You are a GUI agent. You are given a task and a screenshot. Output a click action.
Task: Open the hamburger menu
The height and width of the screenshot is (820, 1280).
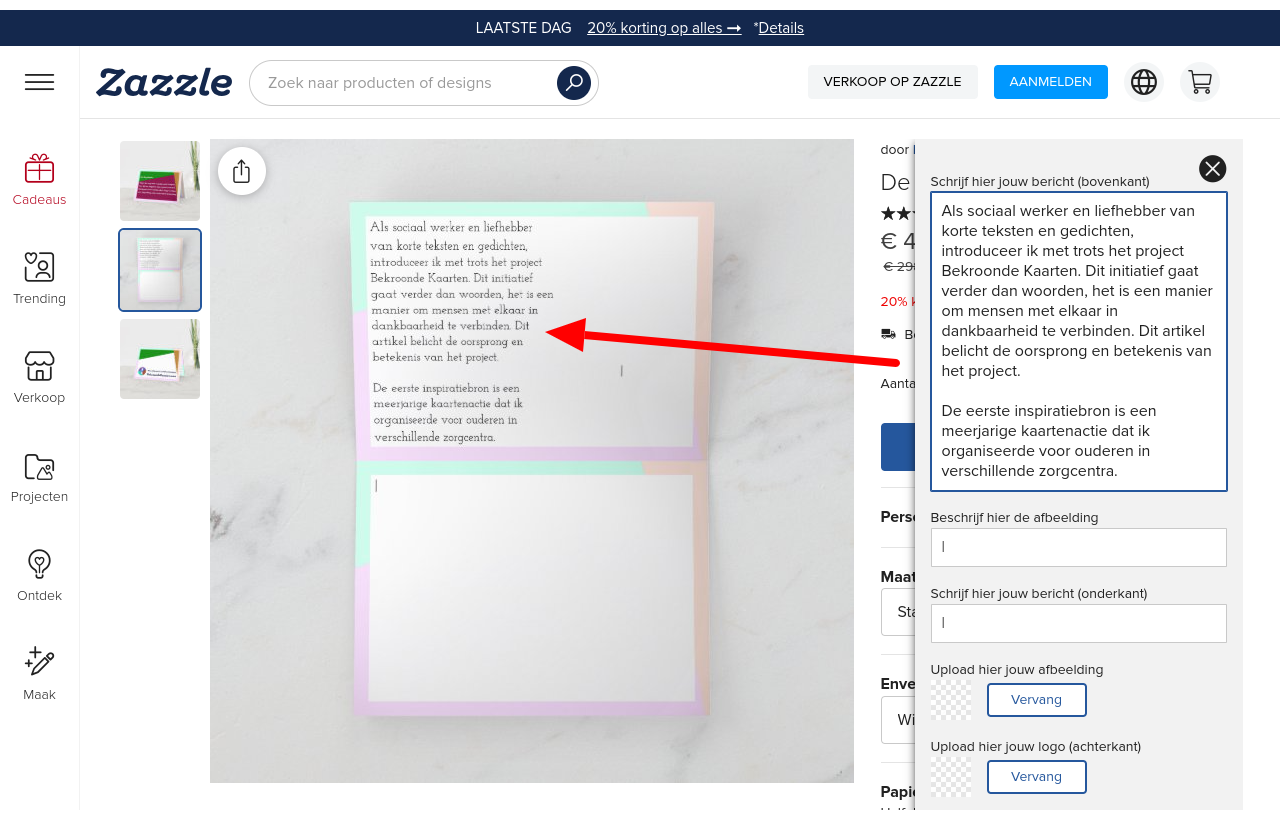(x=39, y=82)
